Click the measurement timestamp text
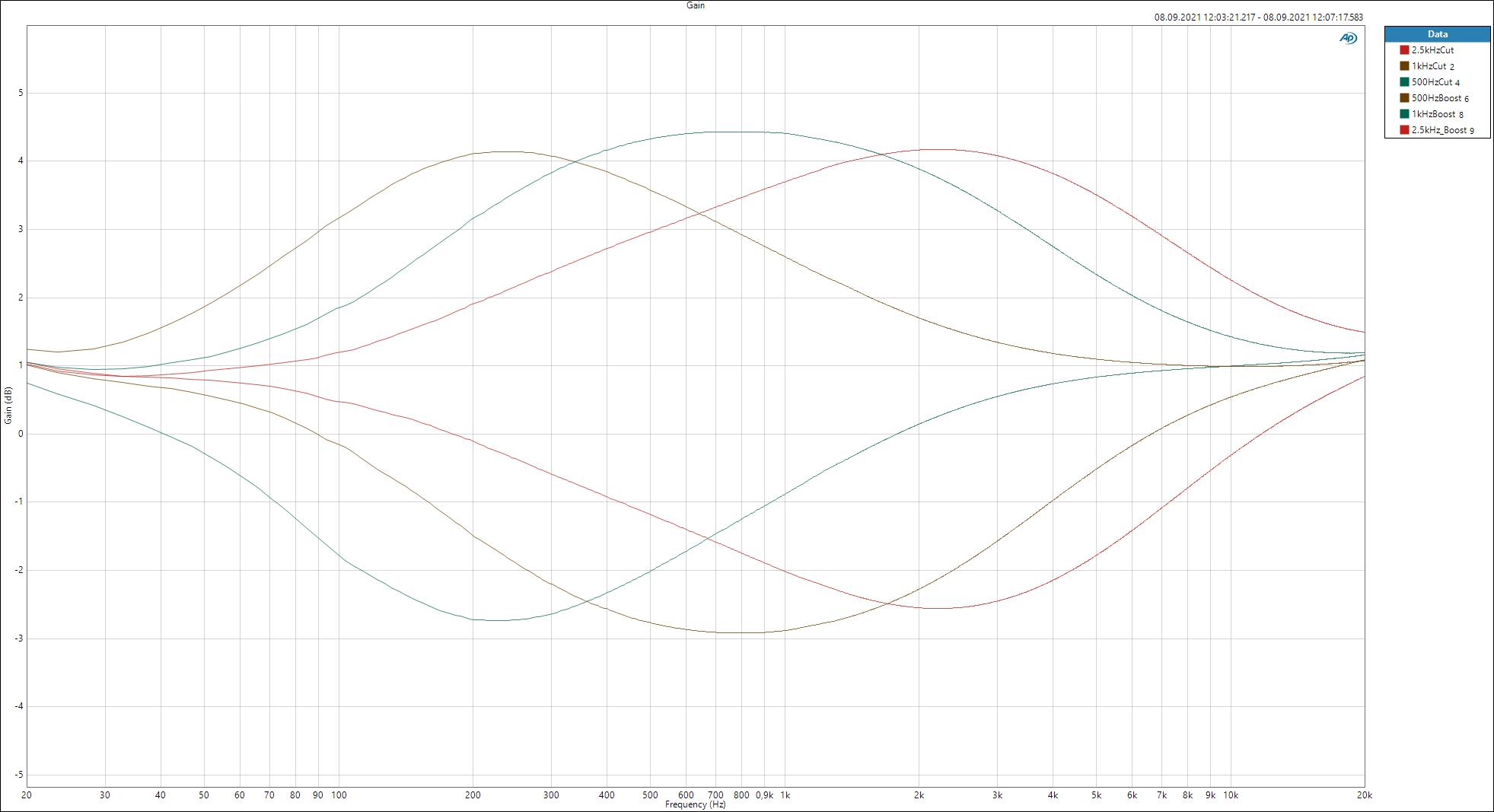The image size is (1494, 812). pyautogui.click(x=1259, y=17)
